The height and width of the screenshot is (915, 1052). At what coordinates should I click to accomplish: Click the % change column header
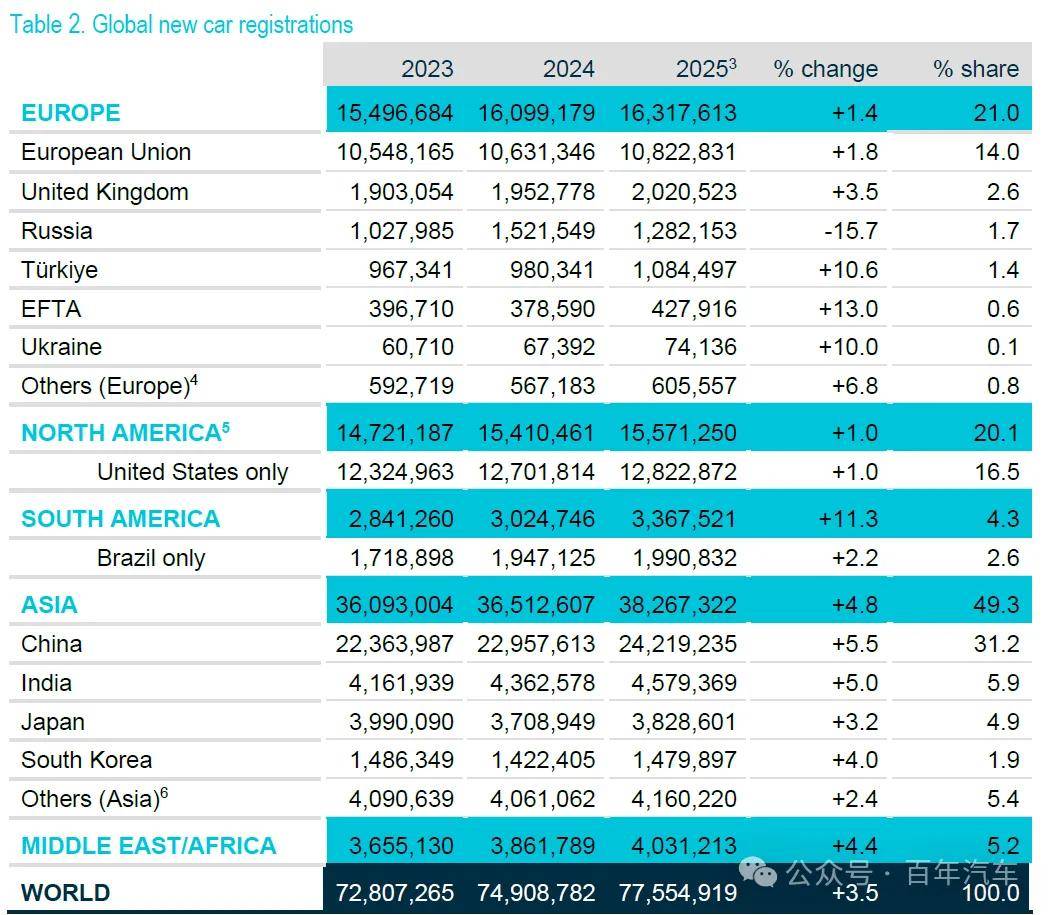[x=826, y=69]
